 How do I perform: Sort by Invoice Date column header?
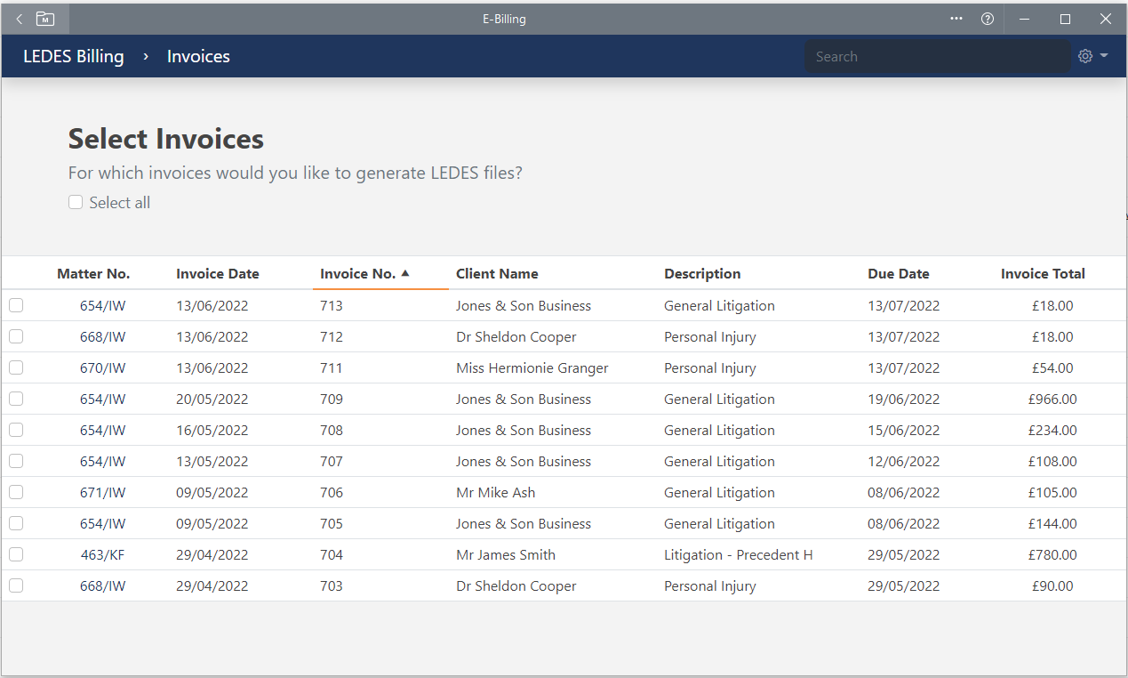(x=217, y=274)
